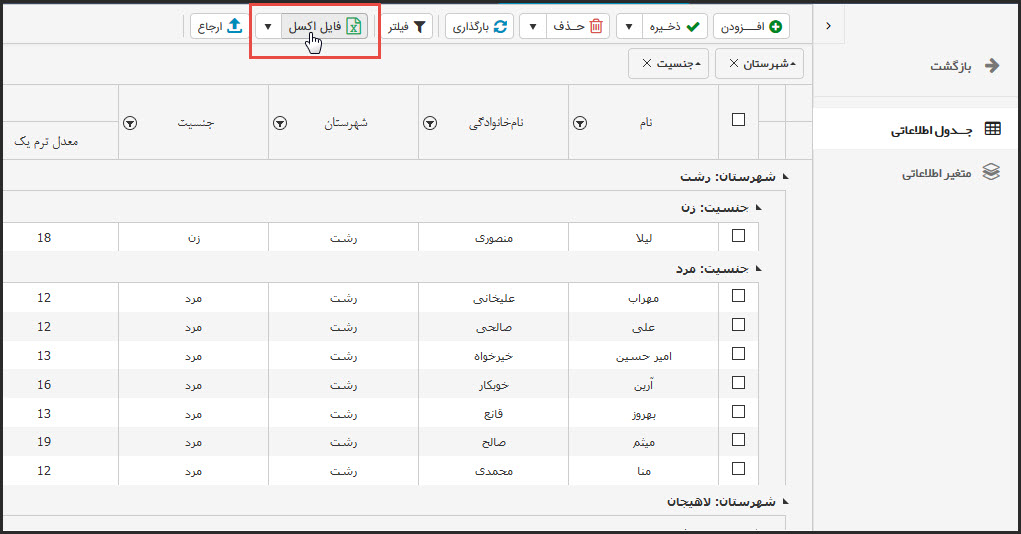Viewport: 1021px width, 534px height.
Task: Select the خوبکار last-name cell
Action: tap(494, 385)
